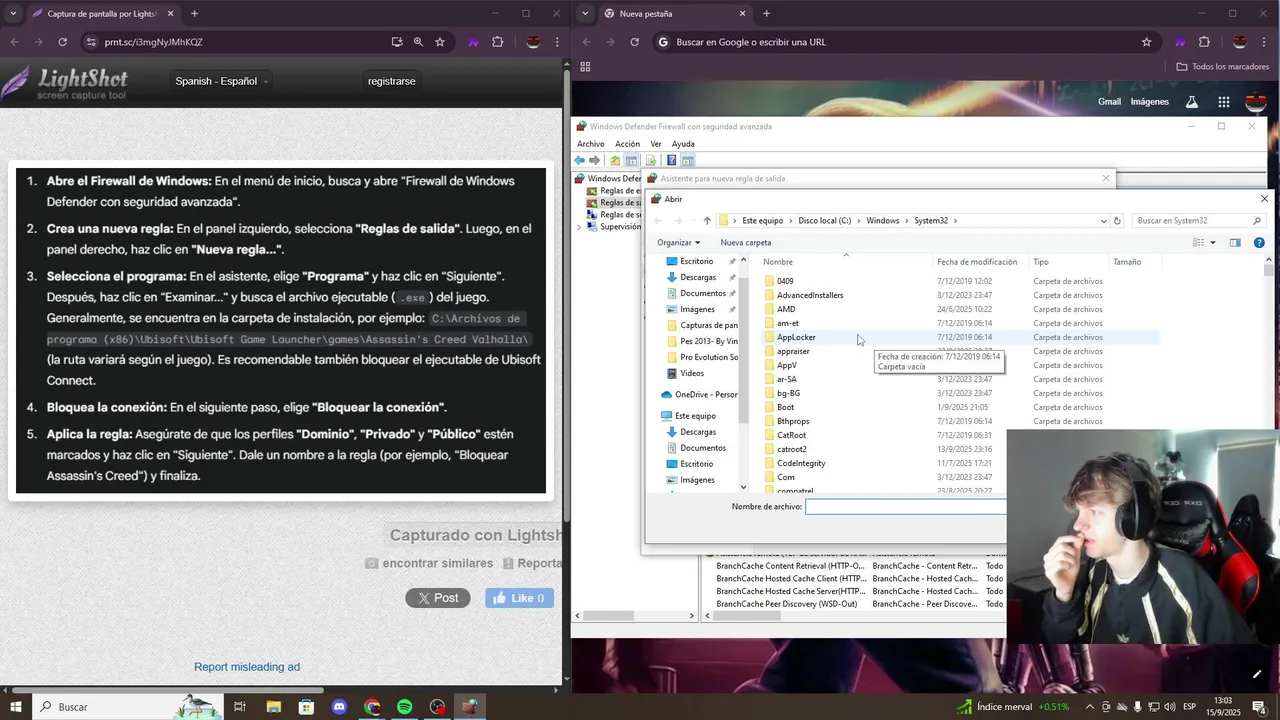Show hidden system tray icons
The width and height of the screenshot is (1280, 720).
[x=1089, y=707]
